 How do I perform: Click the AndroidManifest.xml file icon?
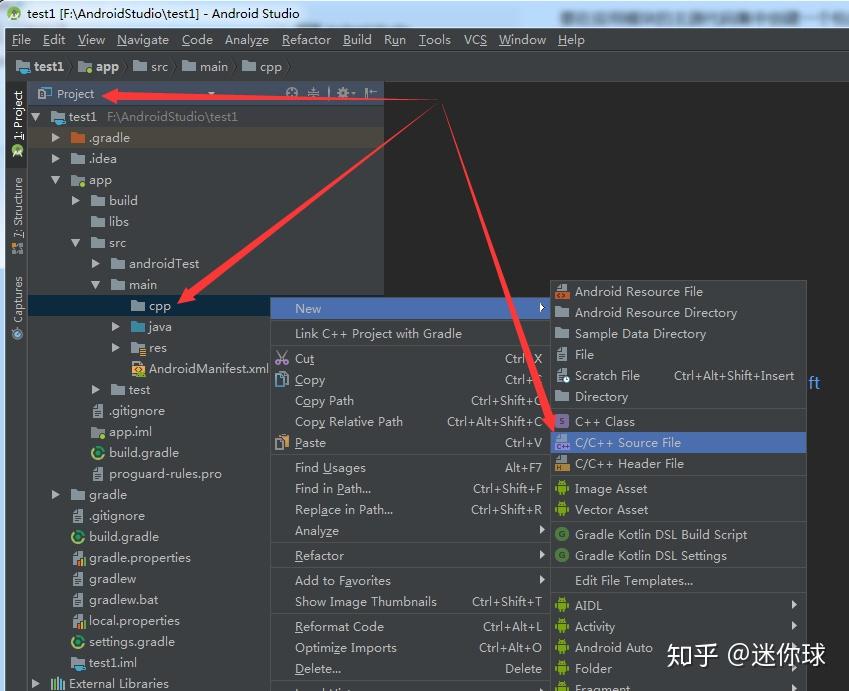coord(139,369)
